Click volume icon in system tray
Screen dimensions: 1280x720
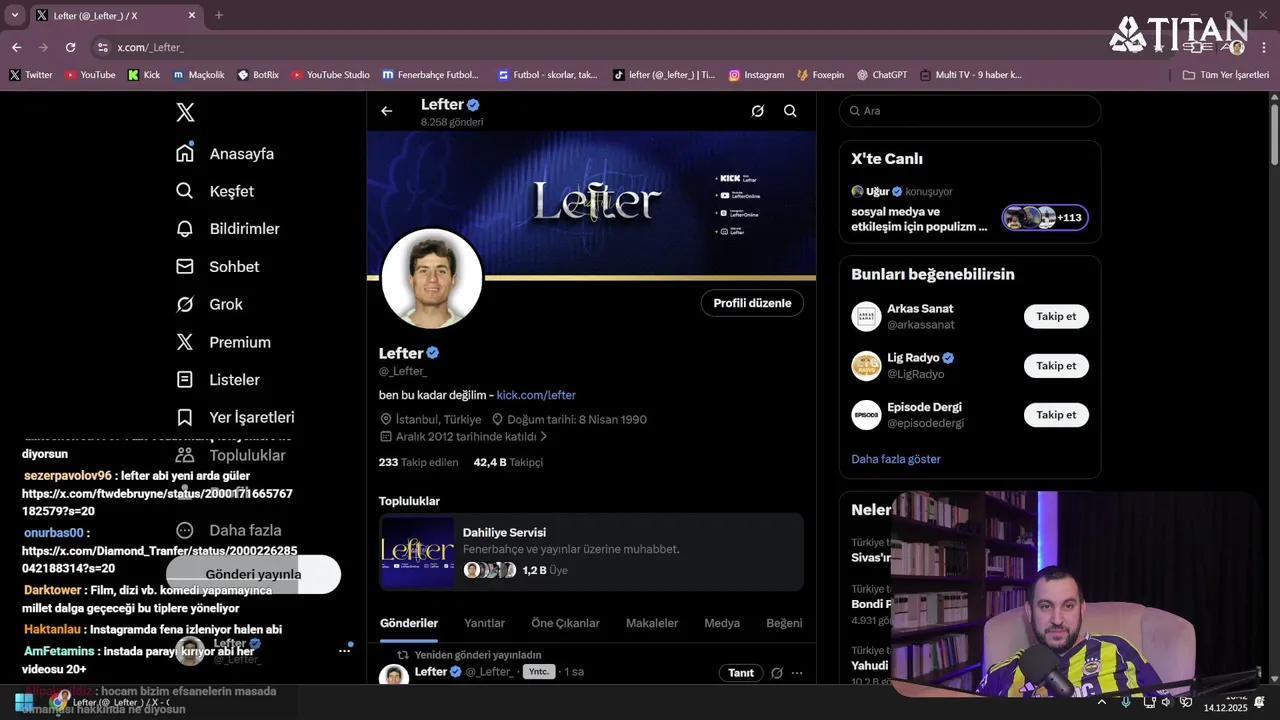click(1167, 702)
